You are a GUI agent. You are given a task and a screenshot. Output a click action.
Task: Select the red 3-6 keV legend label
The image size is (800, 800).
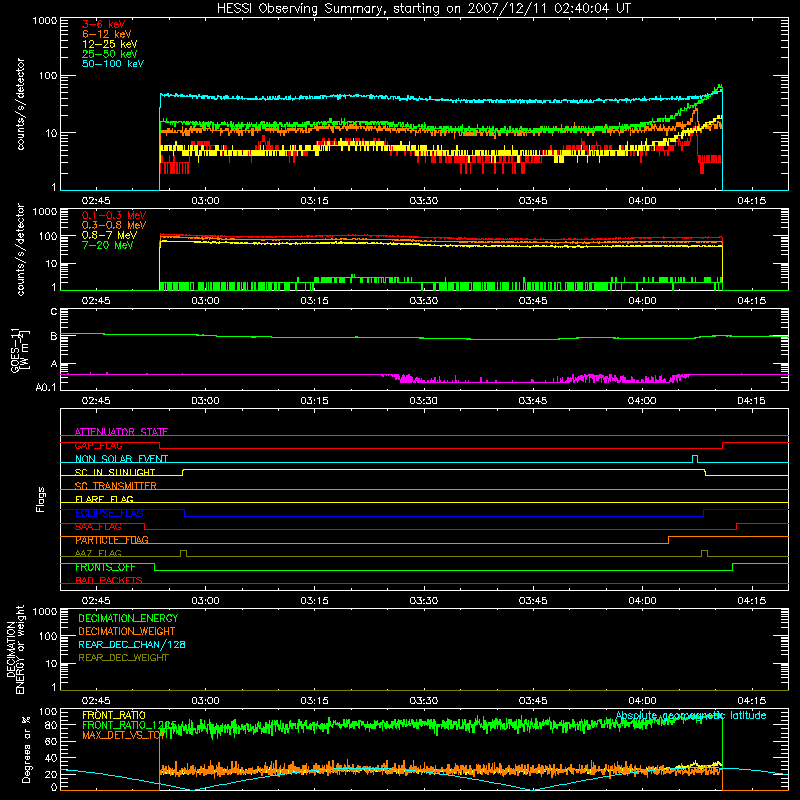[104, 24]
